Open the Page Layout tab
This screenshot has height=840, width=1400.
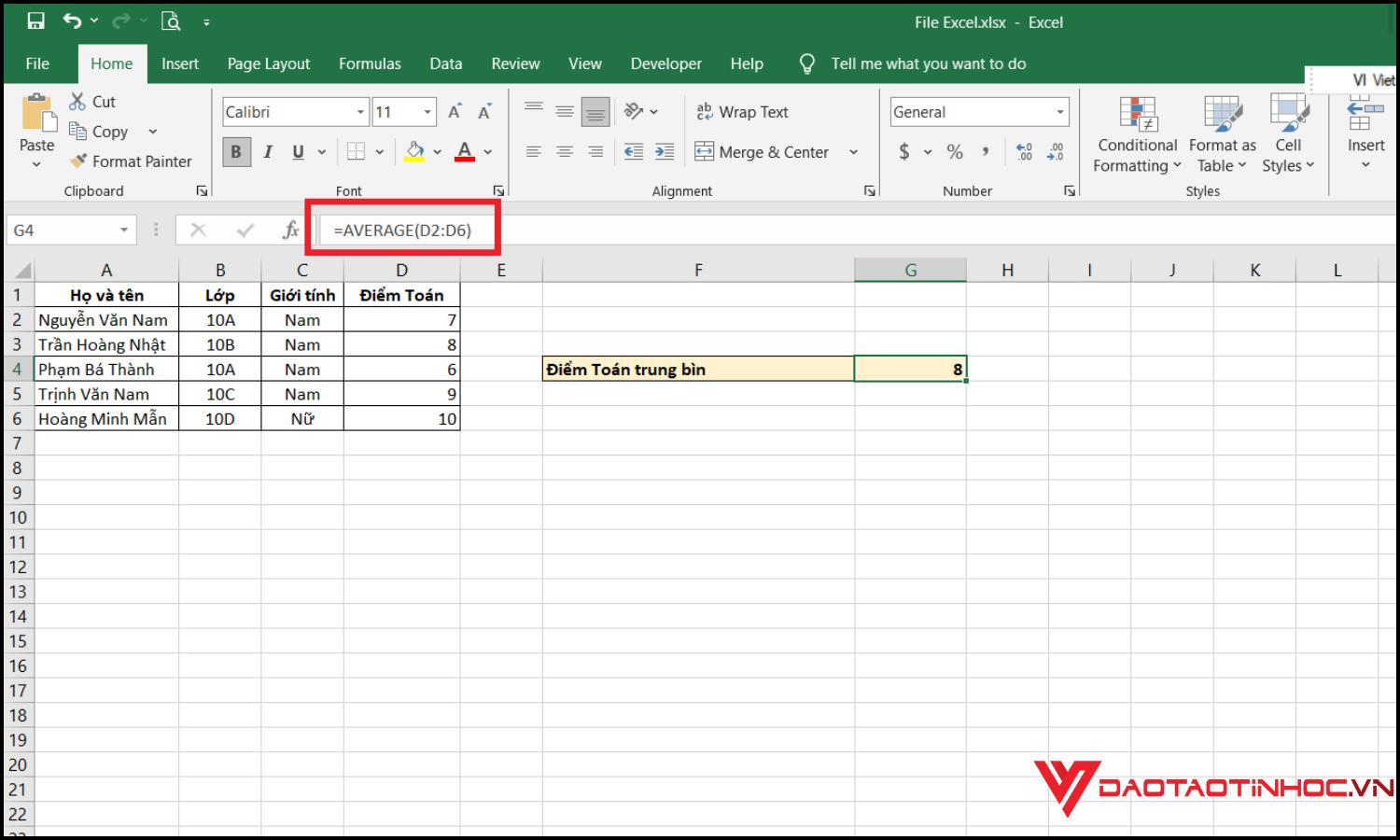tap(268, 63)
